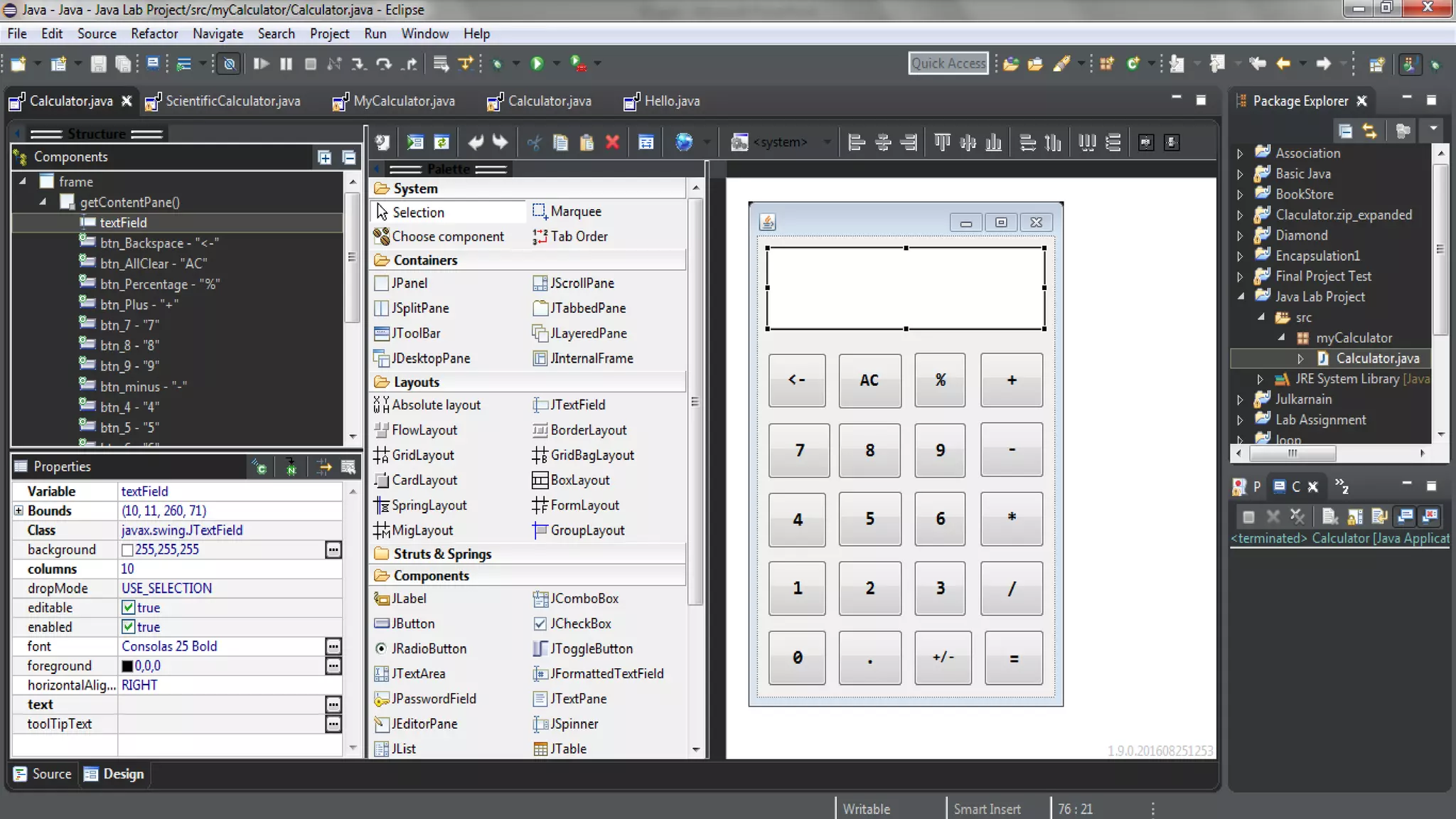
Task: Click the Redo arrow in designer toolbar
Action: [500, 142]
